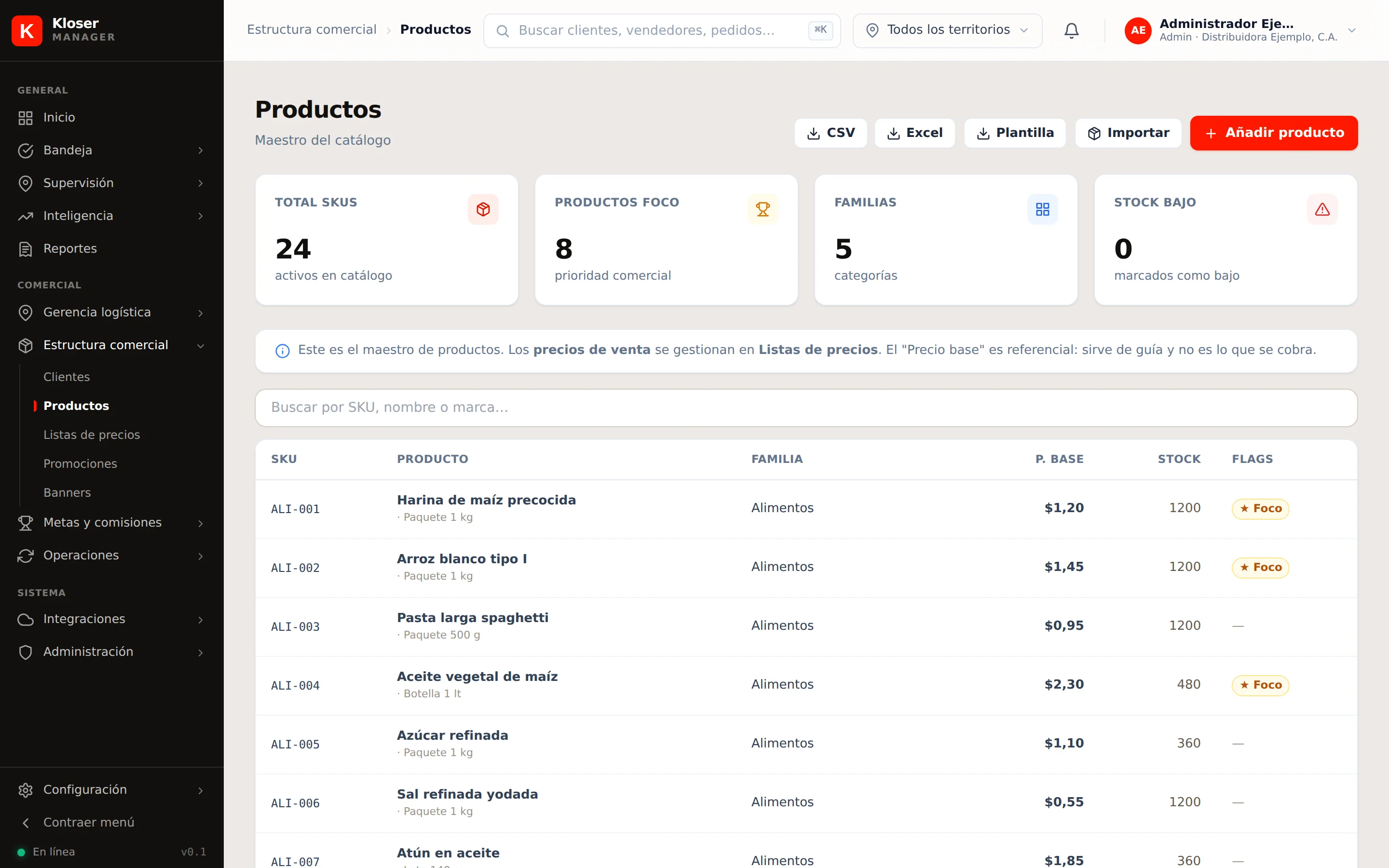Click the AE user avatar

(1138, 30)
